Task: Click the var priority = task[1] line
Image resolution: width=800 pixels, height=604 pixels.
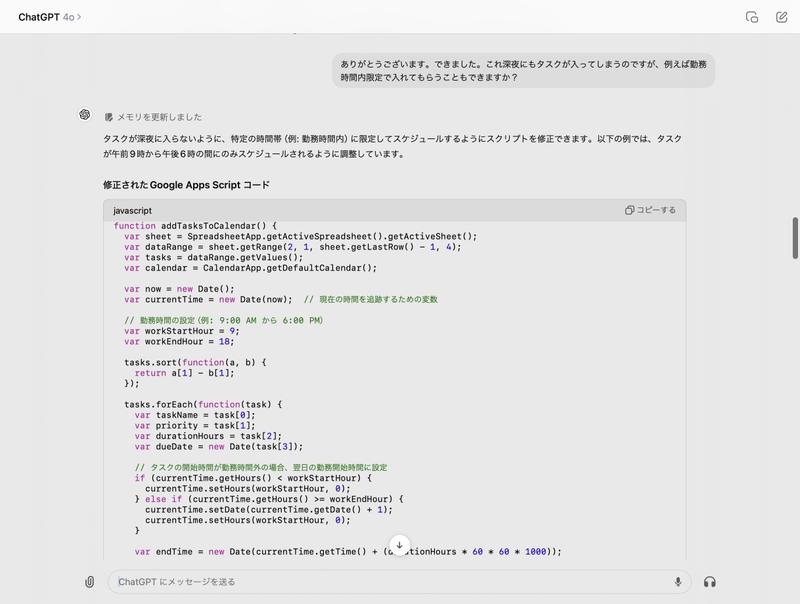Action: point(195,425)
